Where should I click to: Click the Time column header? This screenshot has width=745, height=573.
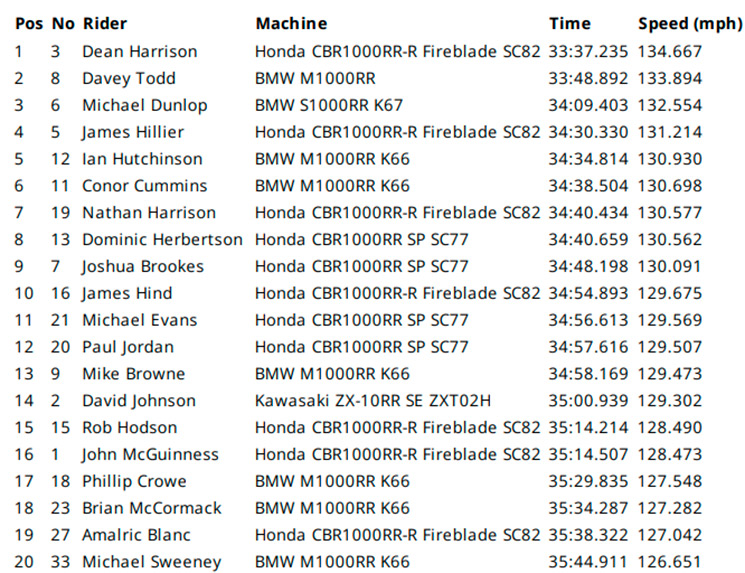570,23
